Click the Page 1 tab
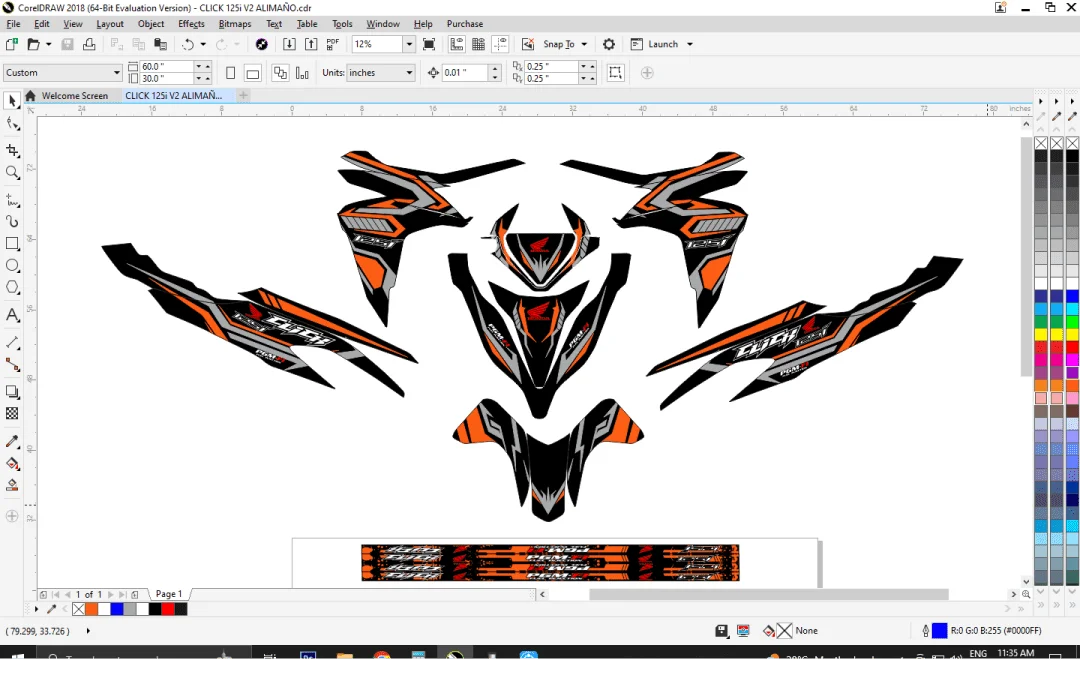Image resolution: width=1080 pixels, height=675 pixels. click(169, 594)
